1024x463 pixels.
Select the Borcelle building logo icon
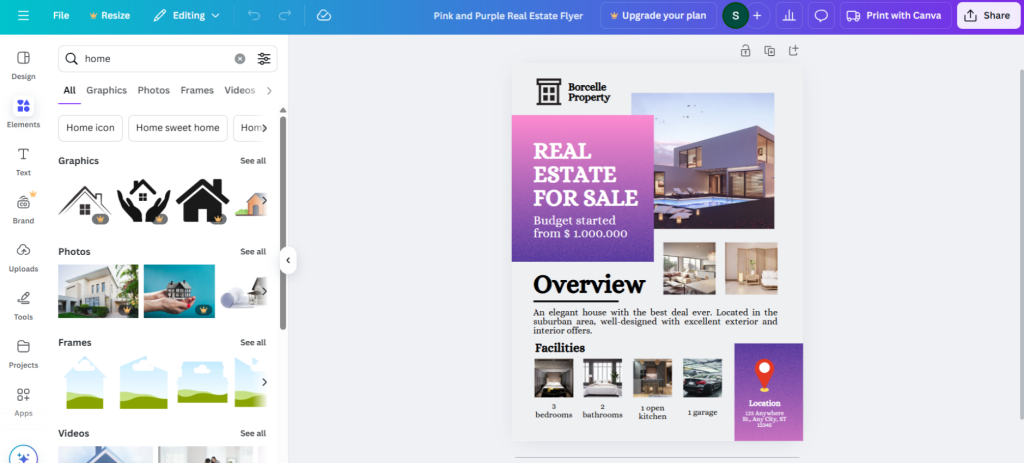(549, 92)
